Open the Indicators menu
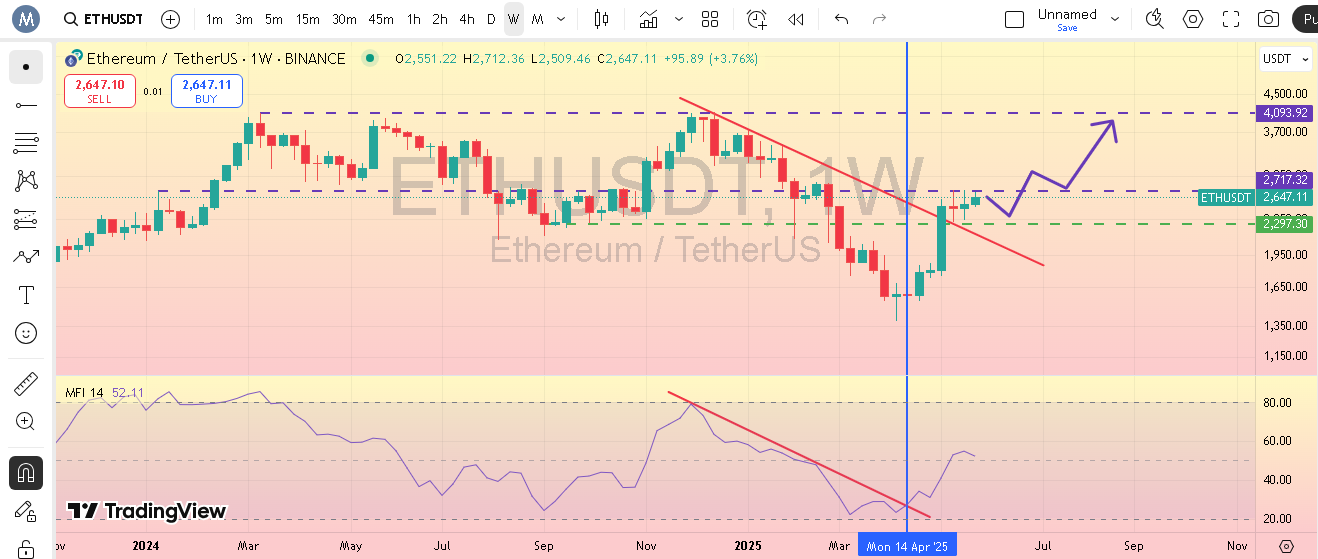 tap(649, 19)
